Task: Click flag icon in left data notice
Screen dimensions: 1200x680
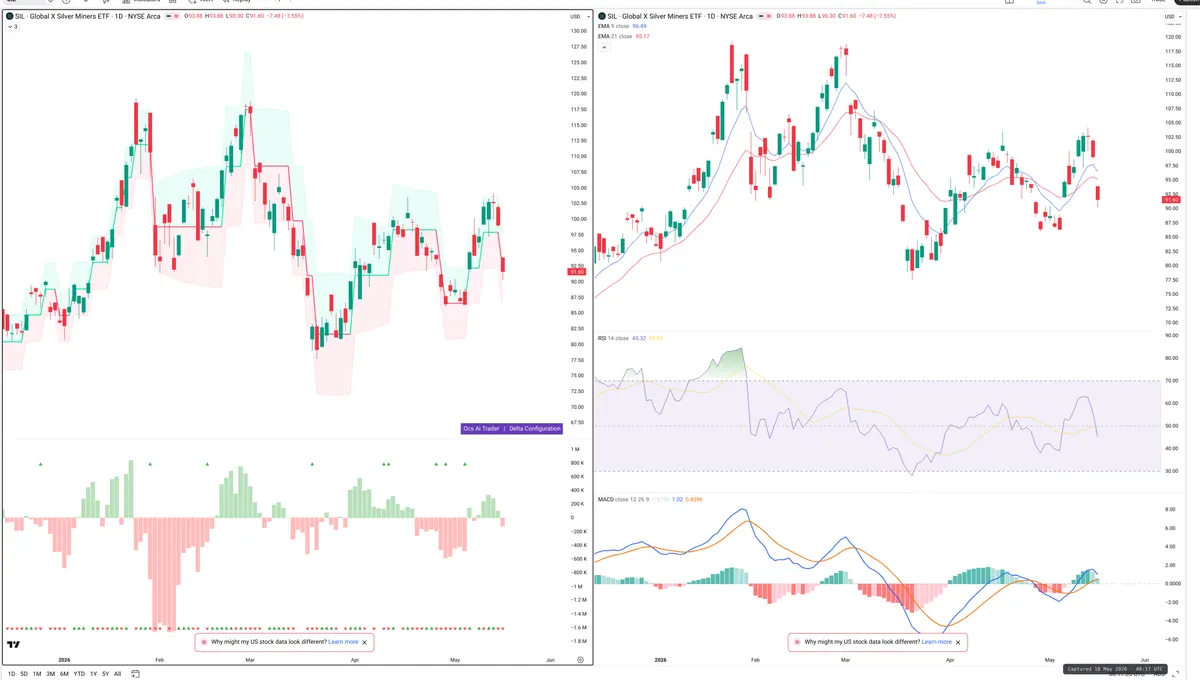Action: (205, 642)
